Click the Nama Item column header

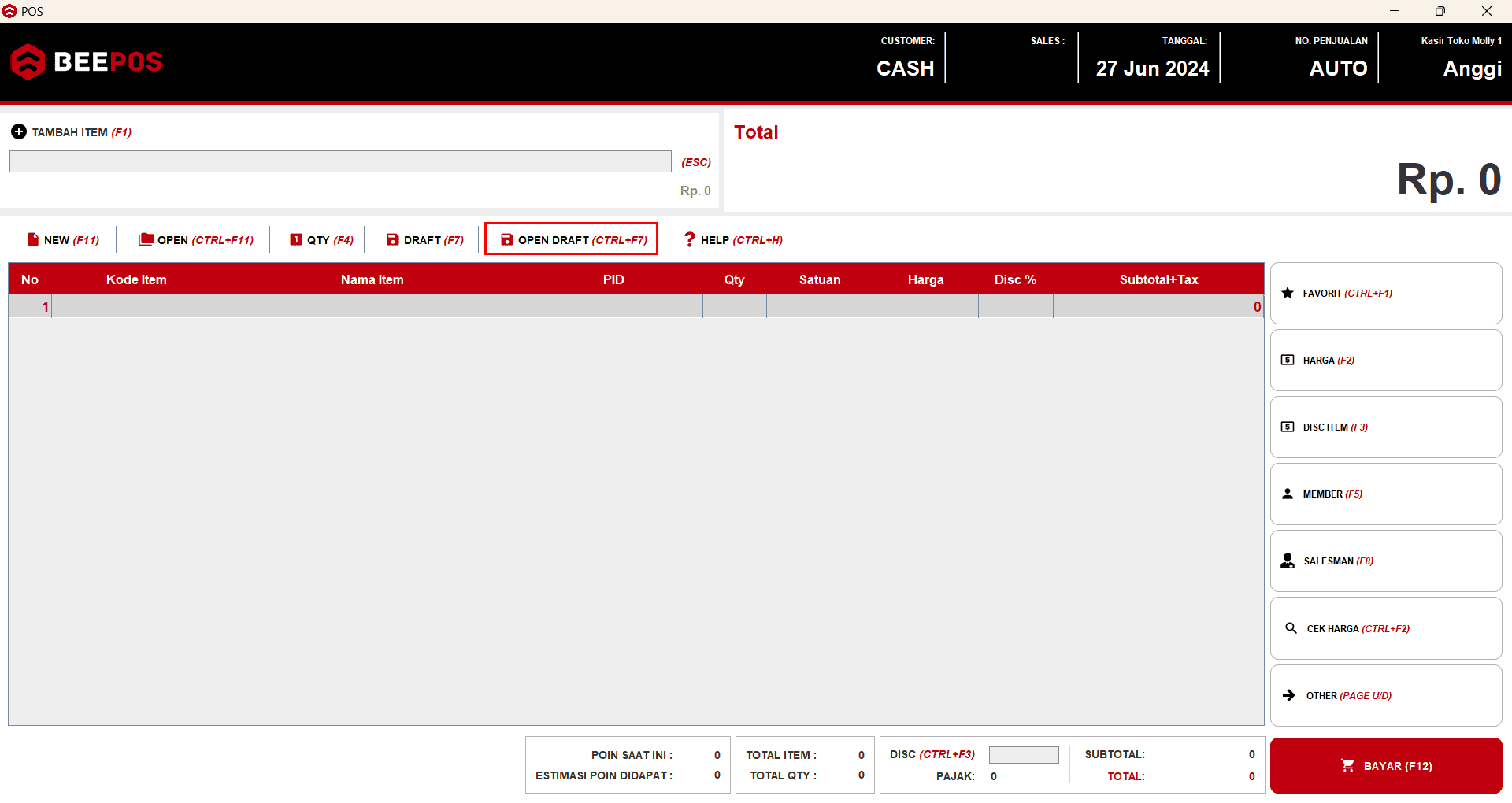372,279
